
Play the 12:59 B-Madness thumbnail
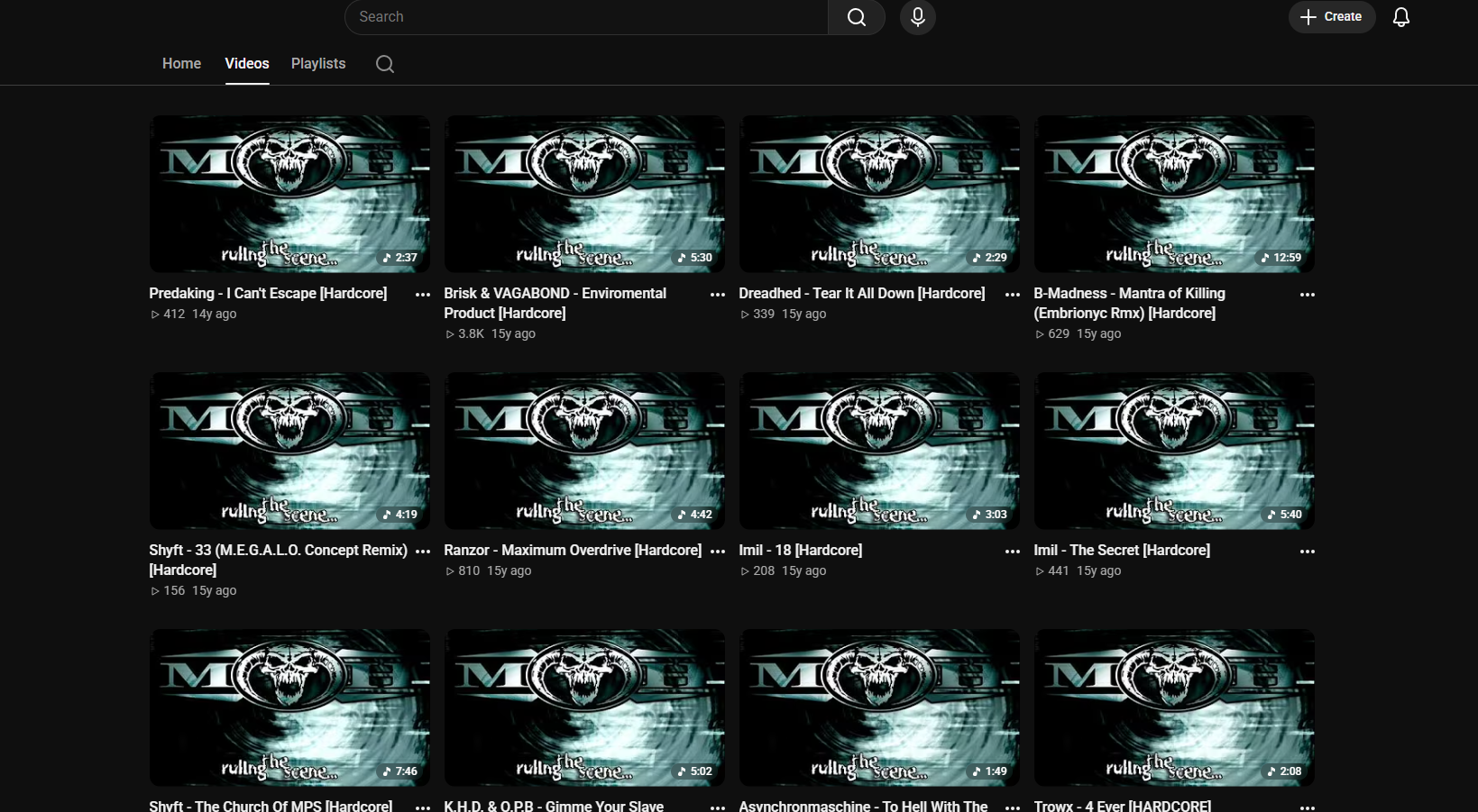1174,194
